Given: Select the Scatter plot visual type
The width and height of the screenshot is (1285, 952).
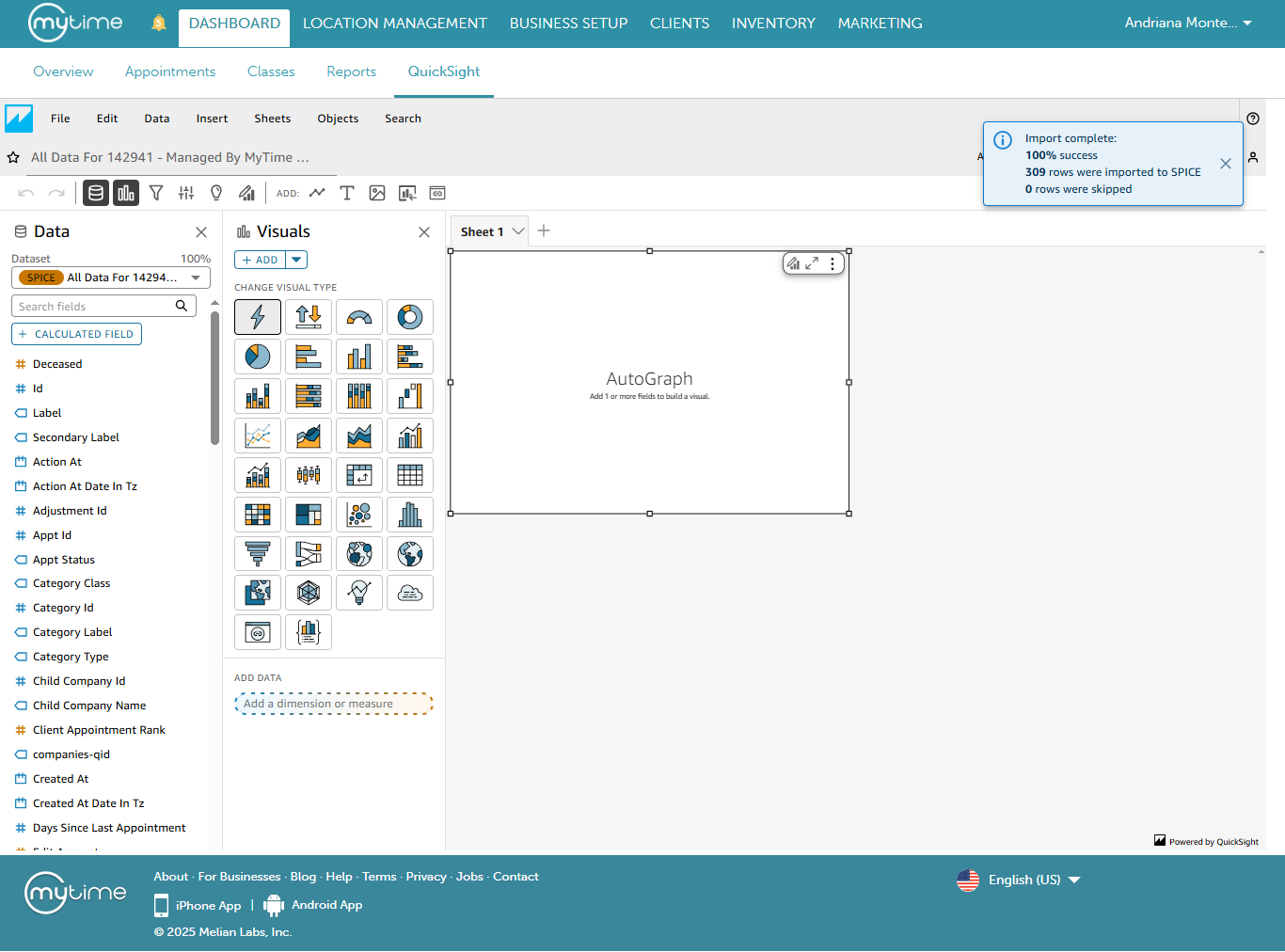Looking at the screenshot, I should (x=359, y=515).
